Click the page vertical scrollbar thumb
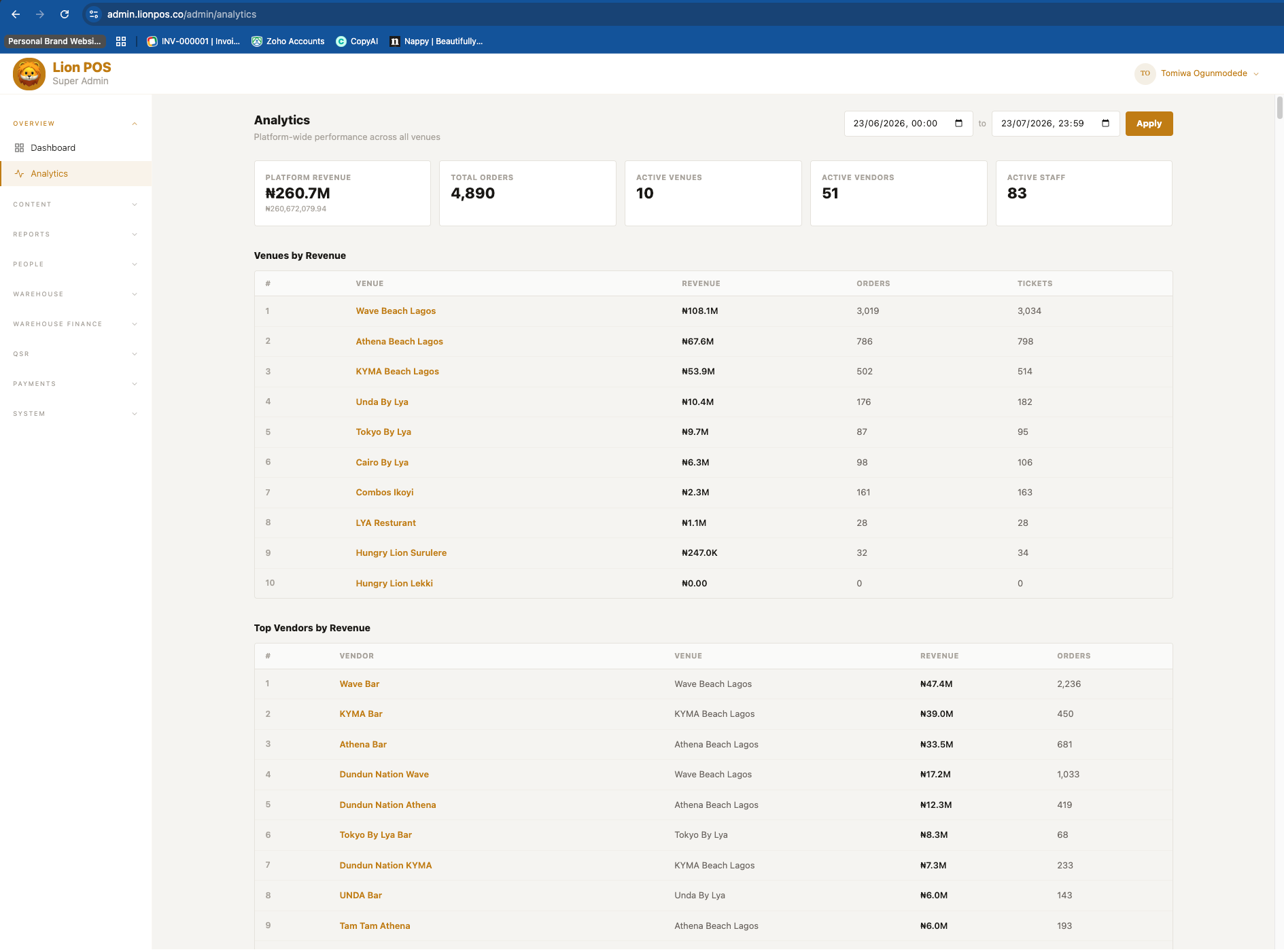1284x952 pixels. pyautogui.click(x=1279, y=107)
